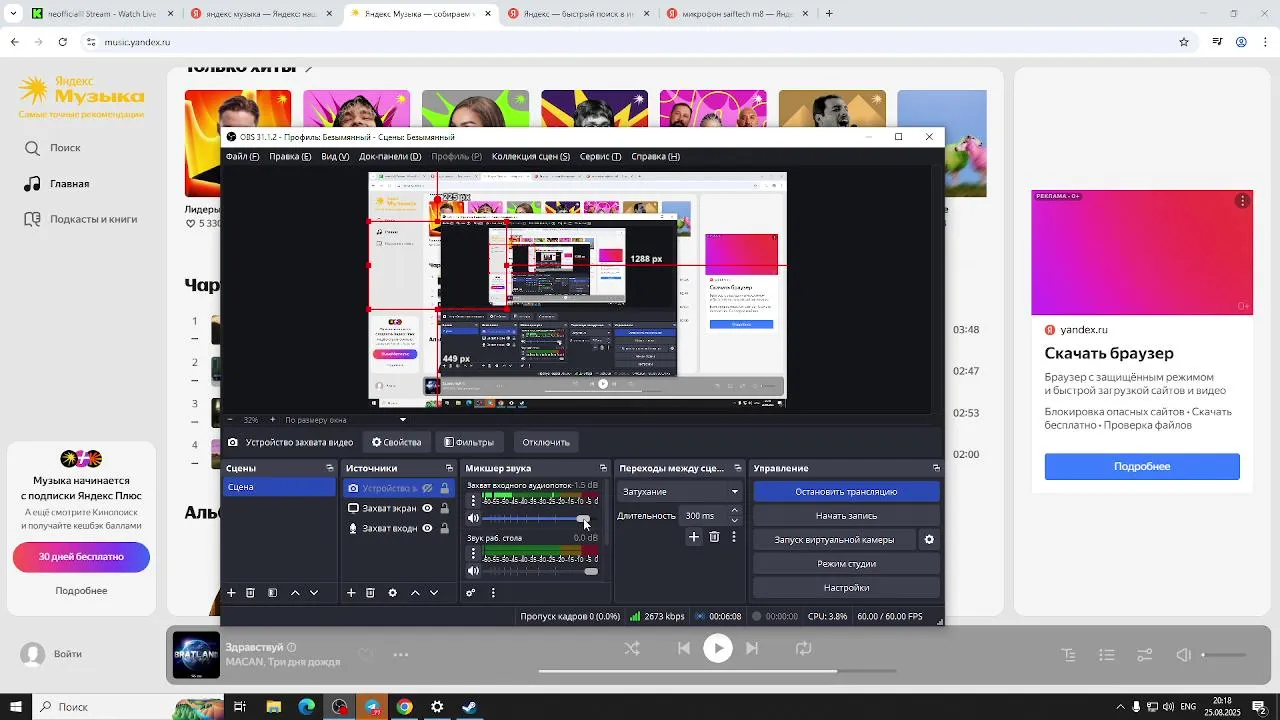This screenshot has height=720, width=1280.
Task: Decrease transition duration with down arrow
Action: [735, 520]
